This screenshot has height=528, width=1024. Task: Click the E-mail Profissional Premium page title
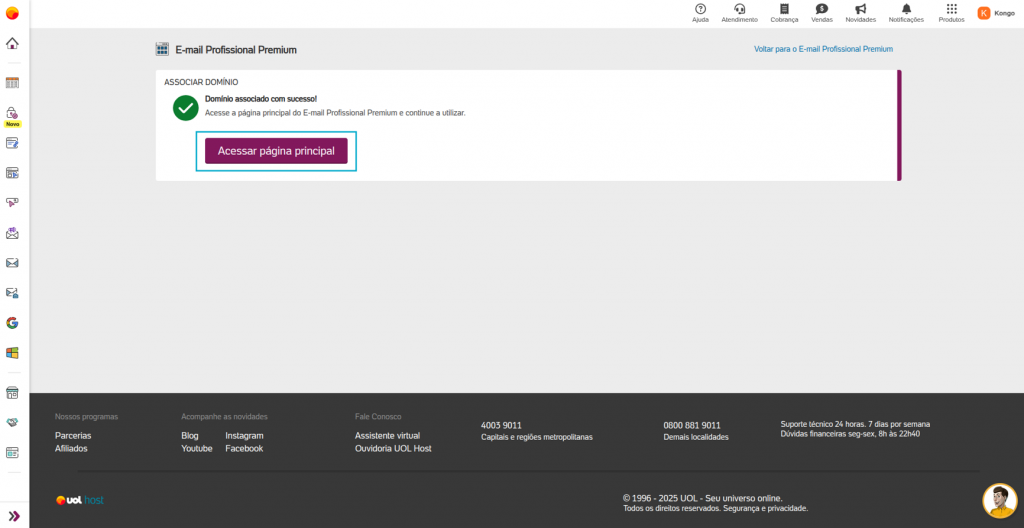pos(236,50)
